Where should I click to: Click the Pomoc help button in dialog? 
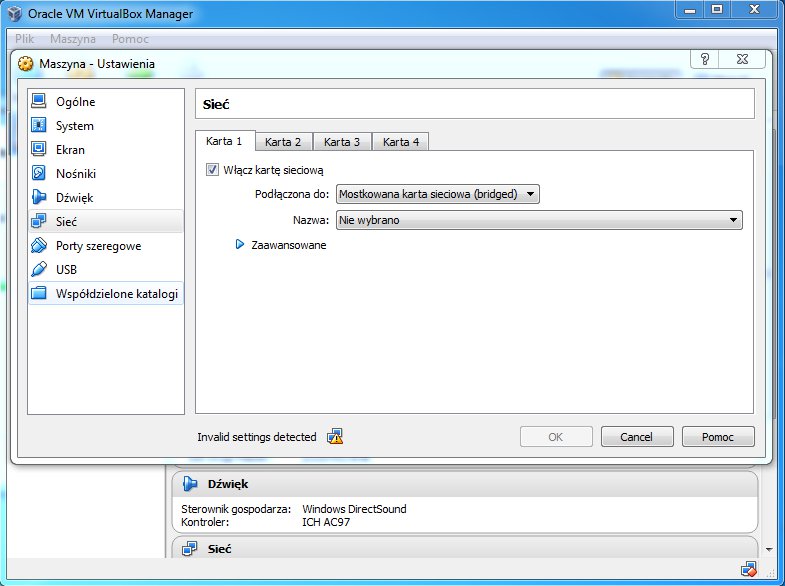point(718,437)
